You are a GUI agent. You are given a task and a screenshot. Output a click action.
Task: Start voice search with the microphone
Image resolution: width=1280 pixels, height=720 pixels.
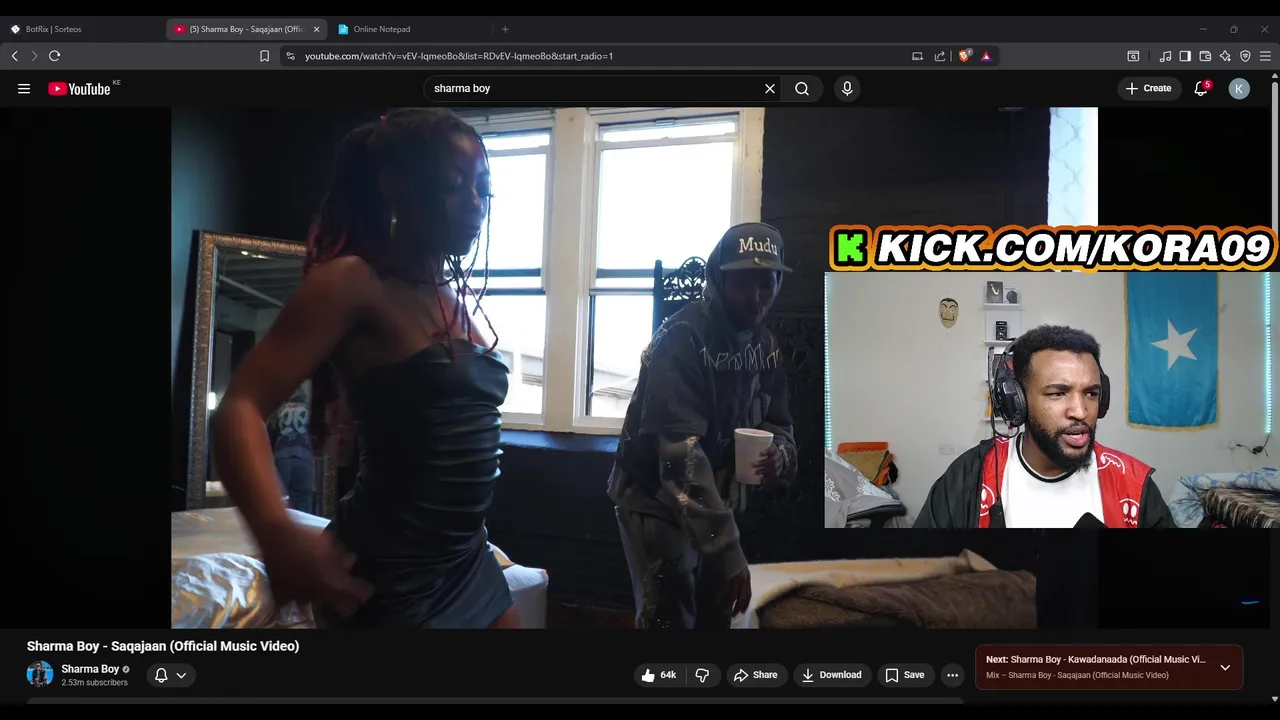click(x=847, y=89)
